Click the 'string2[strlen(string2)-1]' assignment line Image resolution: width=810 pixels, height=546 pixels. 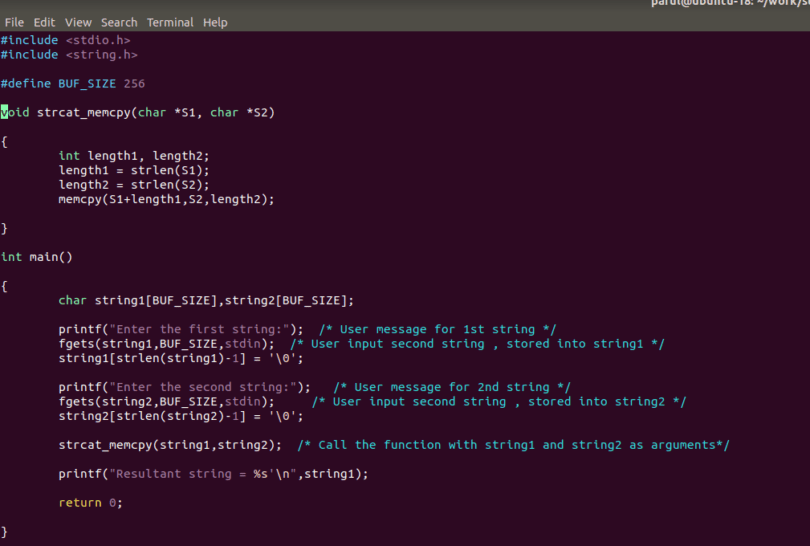(x=181, y=416)
